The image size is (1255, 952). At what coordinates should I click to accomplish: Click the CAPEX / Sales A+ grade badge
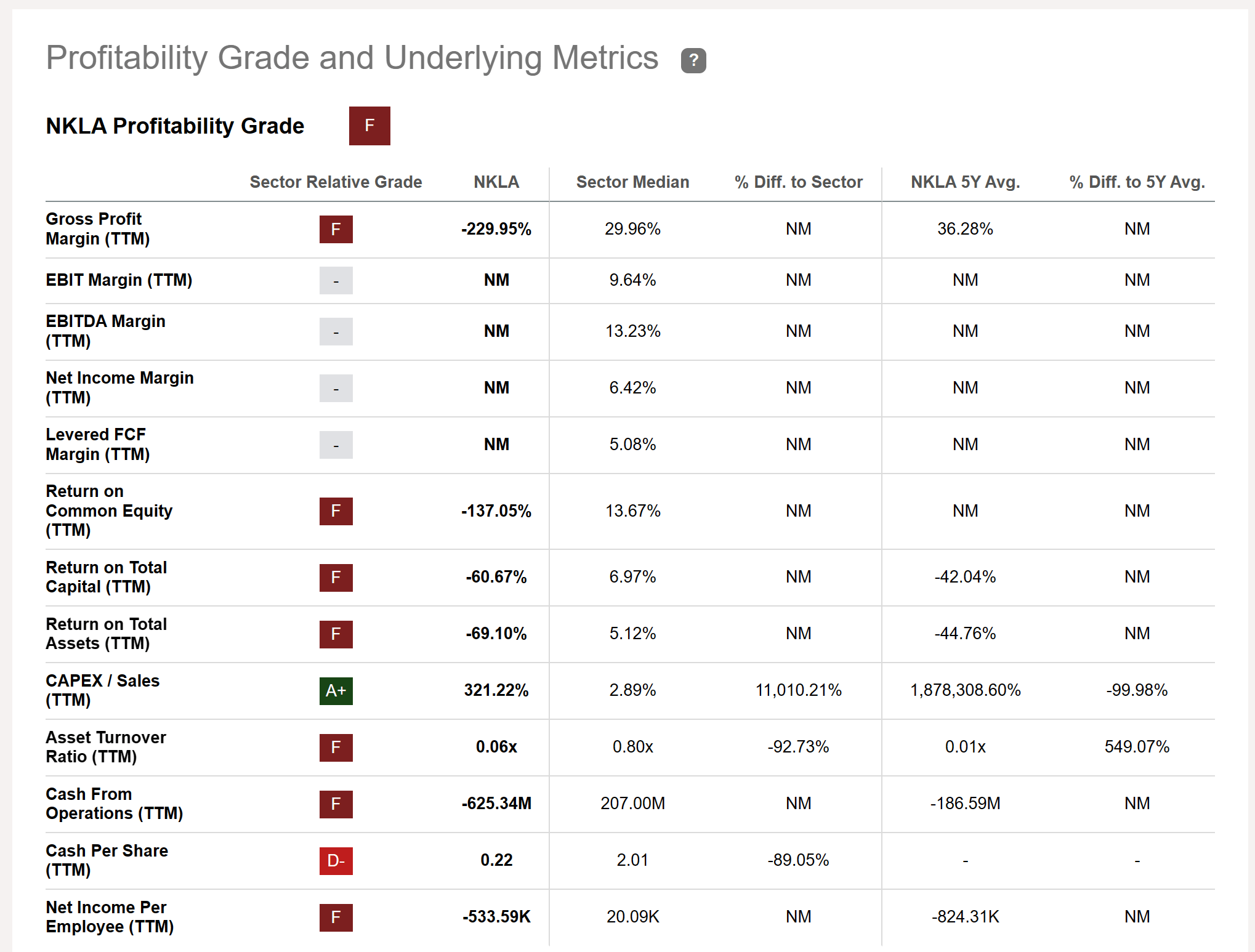coord(336,690)
